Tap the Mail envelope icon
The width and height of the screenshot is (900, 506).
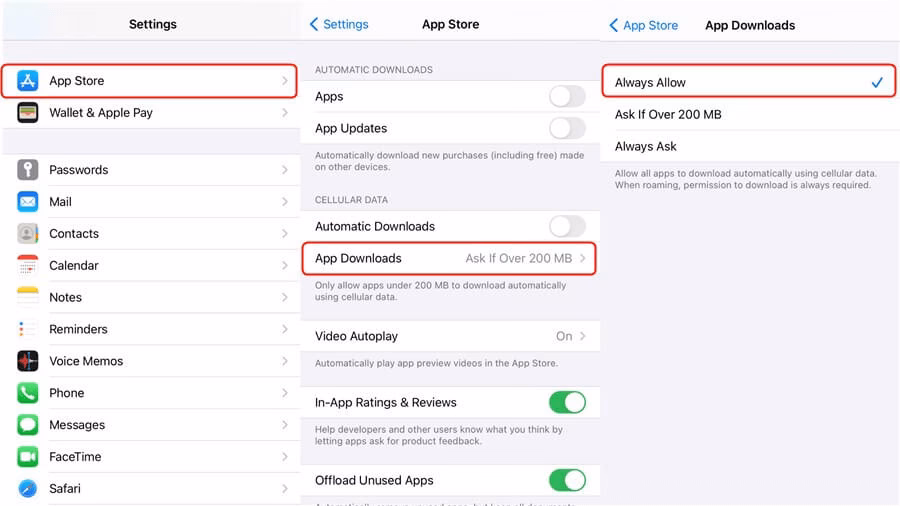pyautogui.click(x=27, y=202)
